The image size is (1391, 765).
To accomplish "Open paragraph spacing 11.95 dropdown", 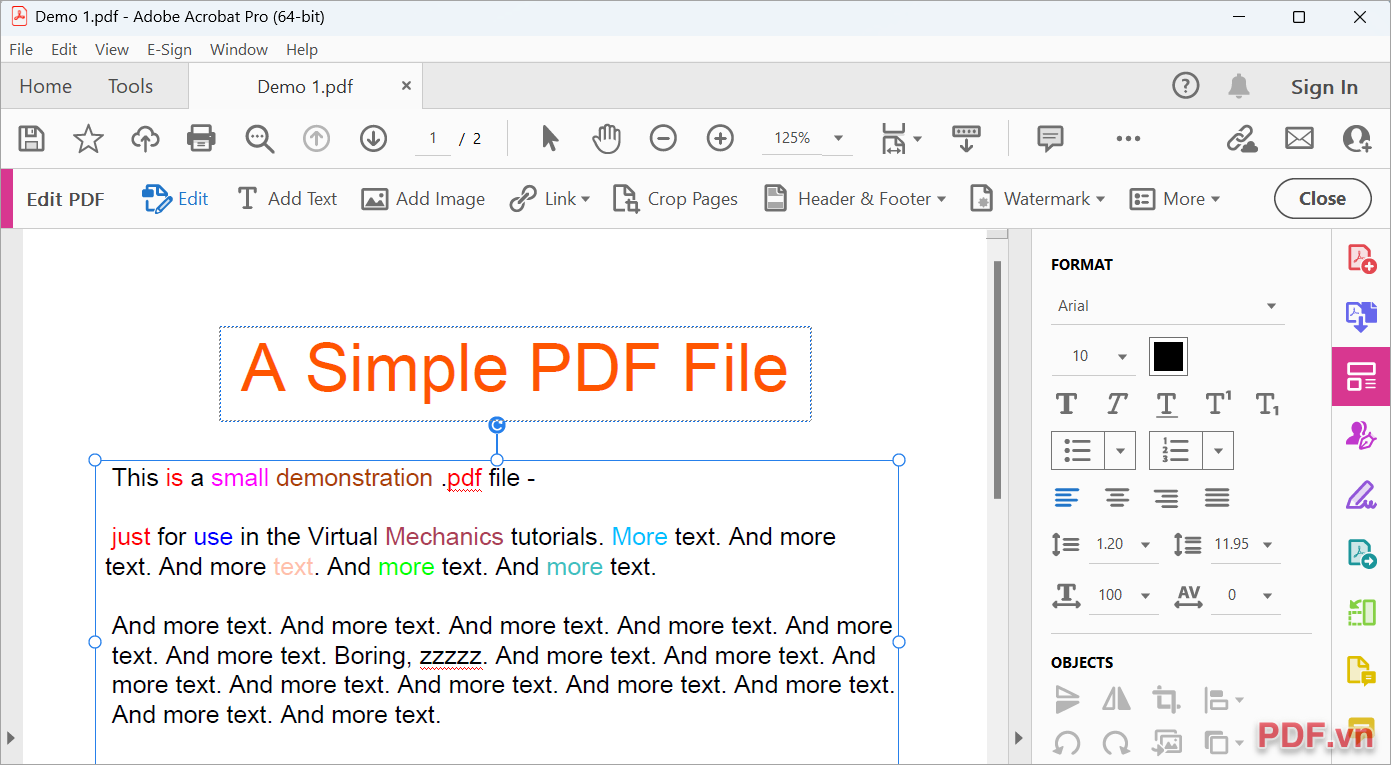I will tap(1245, 545).
